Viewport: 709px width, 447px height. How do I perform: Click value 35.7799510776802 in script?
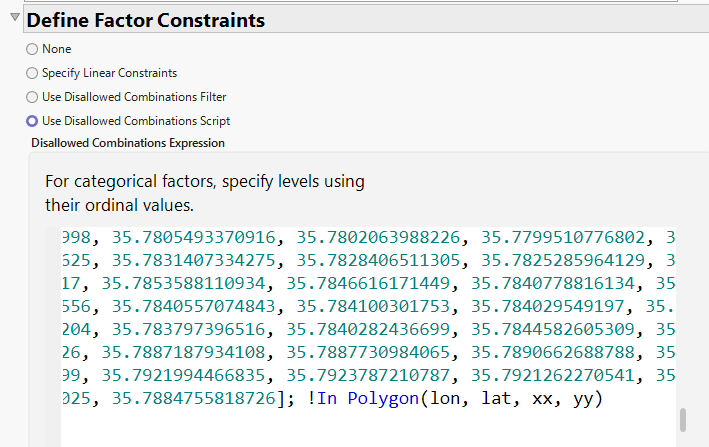pos(562,237)
